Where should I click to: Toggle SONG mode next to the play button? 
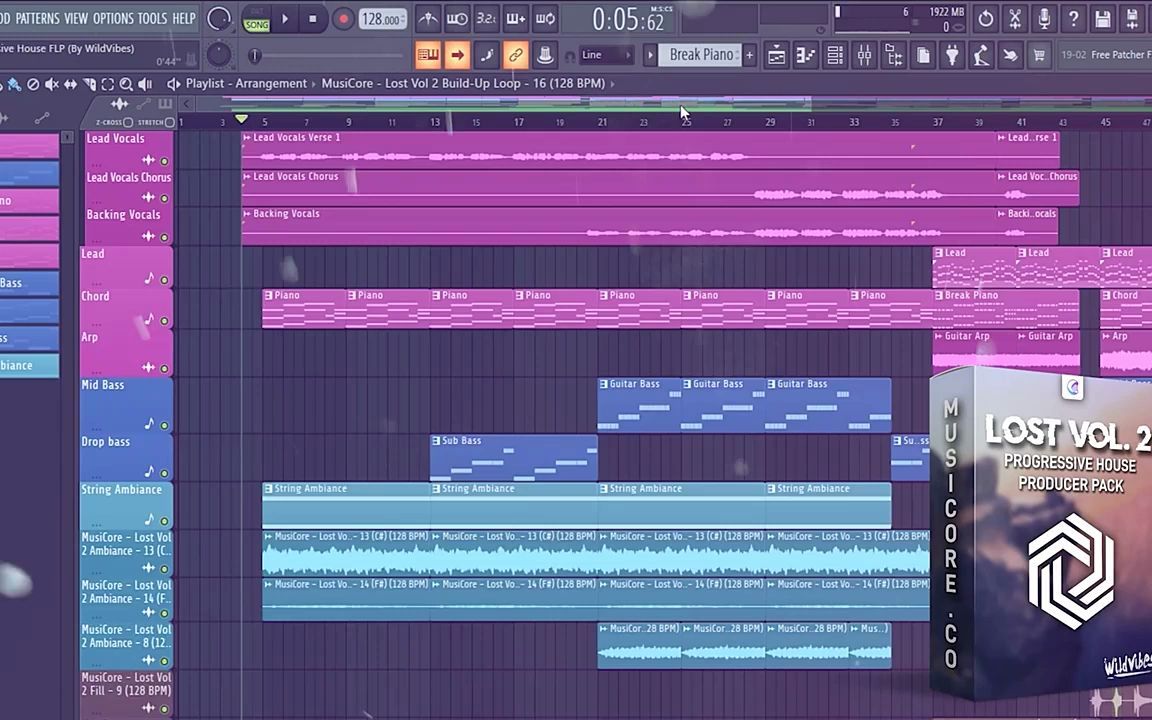(256, 22)
